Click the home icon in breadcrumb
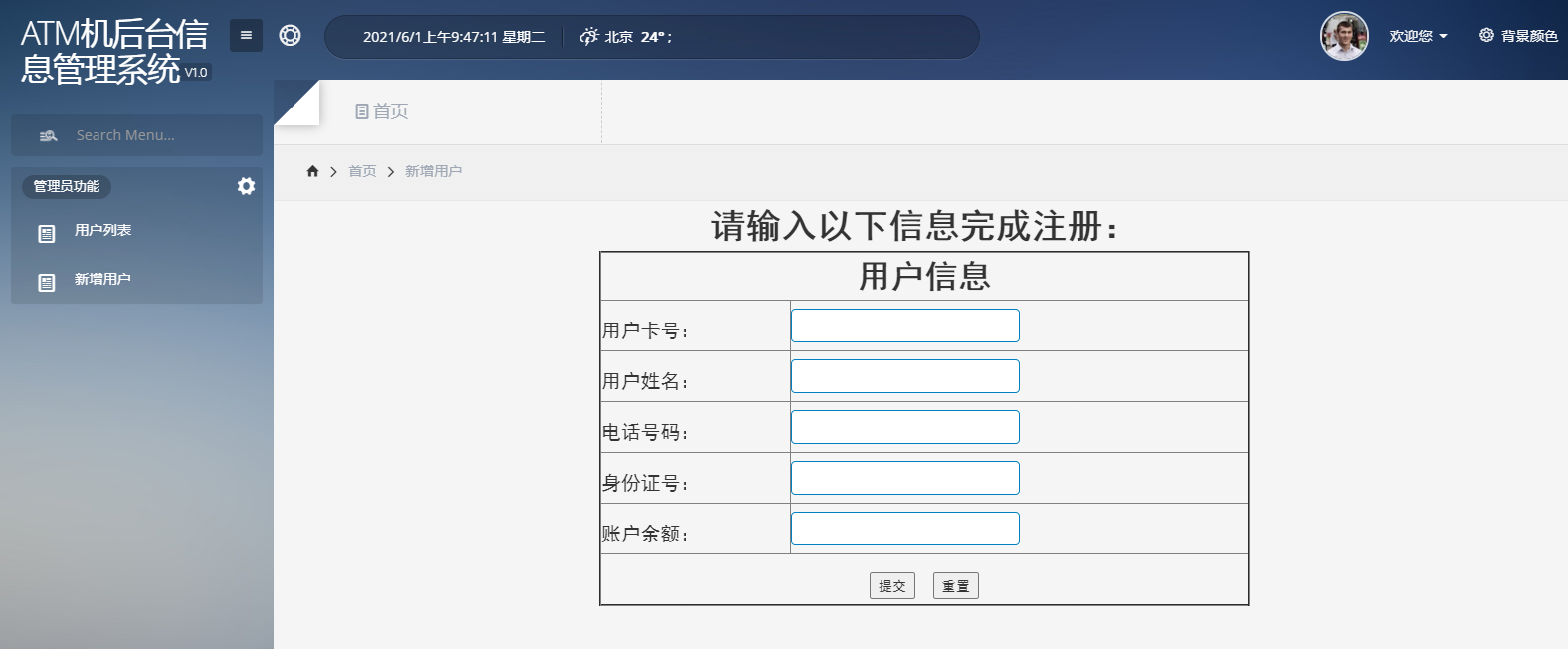The height and width of the screenshot is (649, 1568). pyautogui.click(x=312, y=171)
